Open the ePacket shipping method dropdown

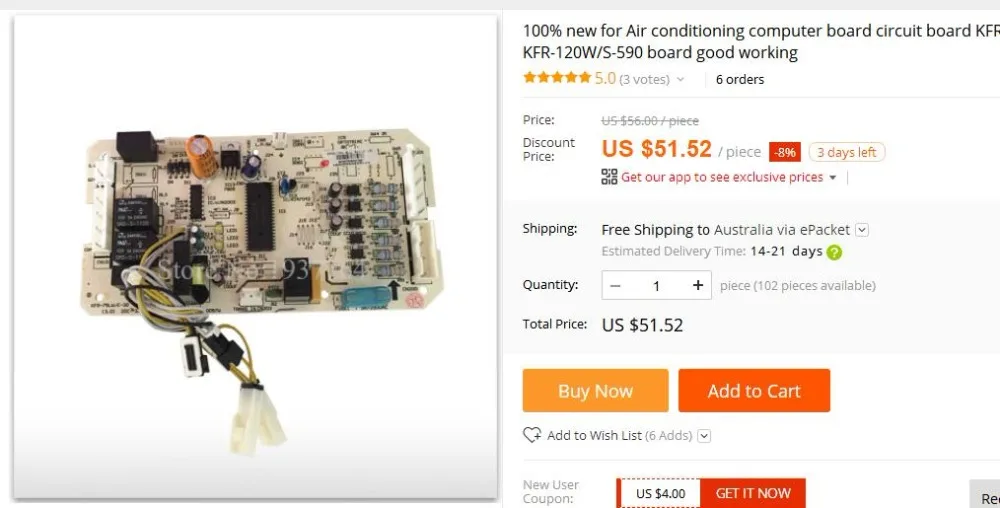(862, 229)
